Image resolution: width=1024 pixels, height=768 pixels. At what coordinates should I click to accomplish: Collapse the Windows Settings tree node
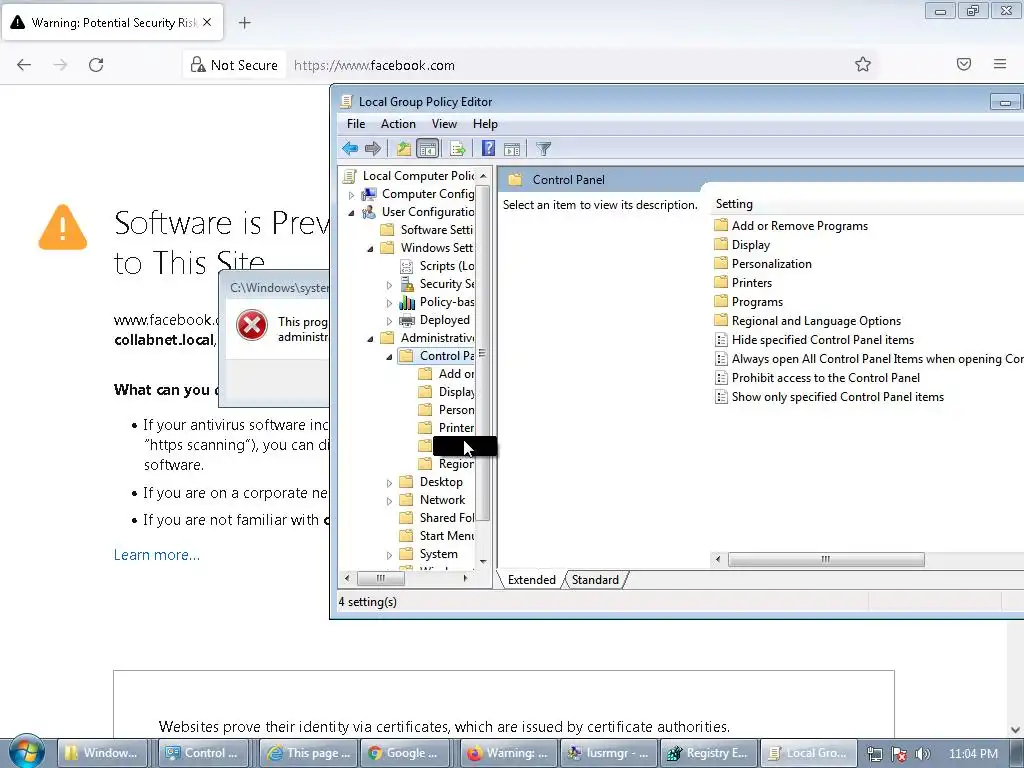(x=370, y=248)
